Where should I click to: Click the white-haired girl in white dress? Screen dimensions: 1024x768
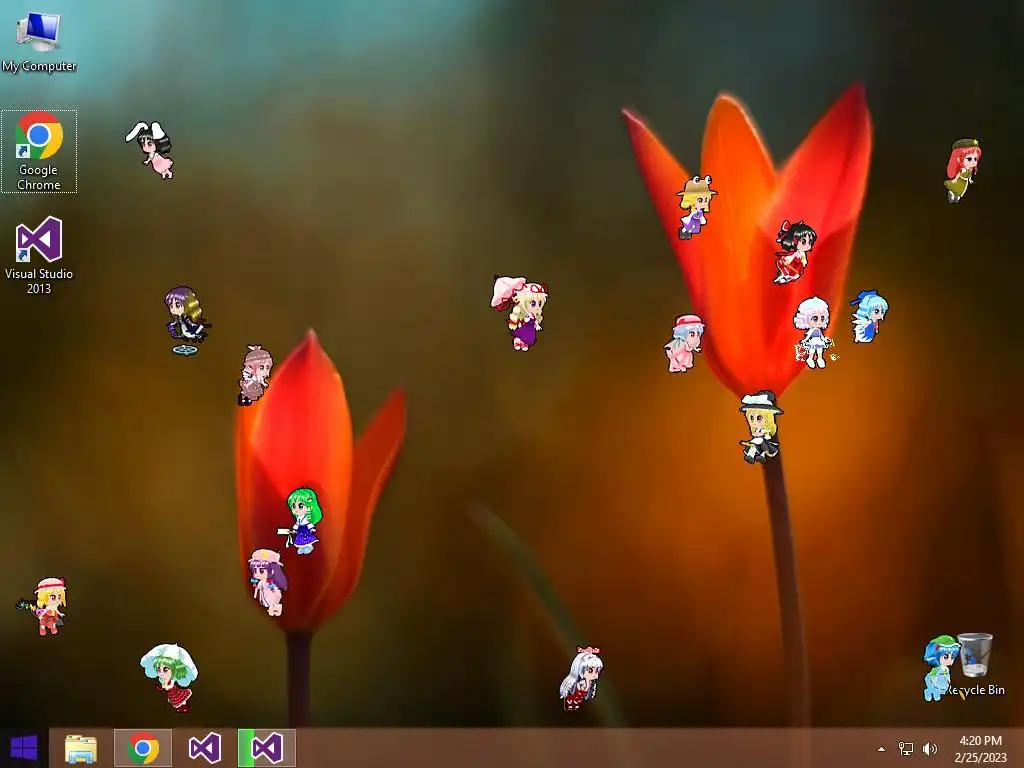pyautogui.click(x=814, y=332)
